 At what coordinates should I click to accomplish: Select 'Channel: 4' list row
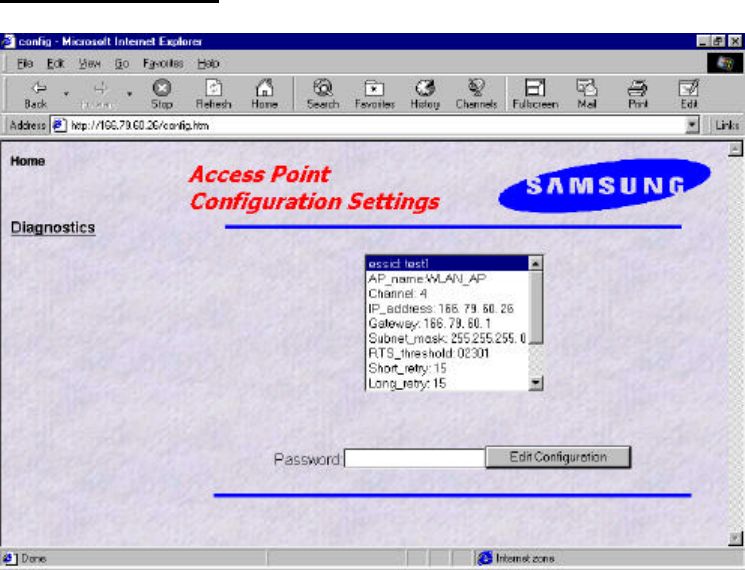447,294
